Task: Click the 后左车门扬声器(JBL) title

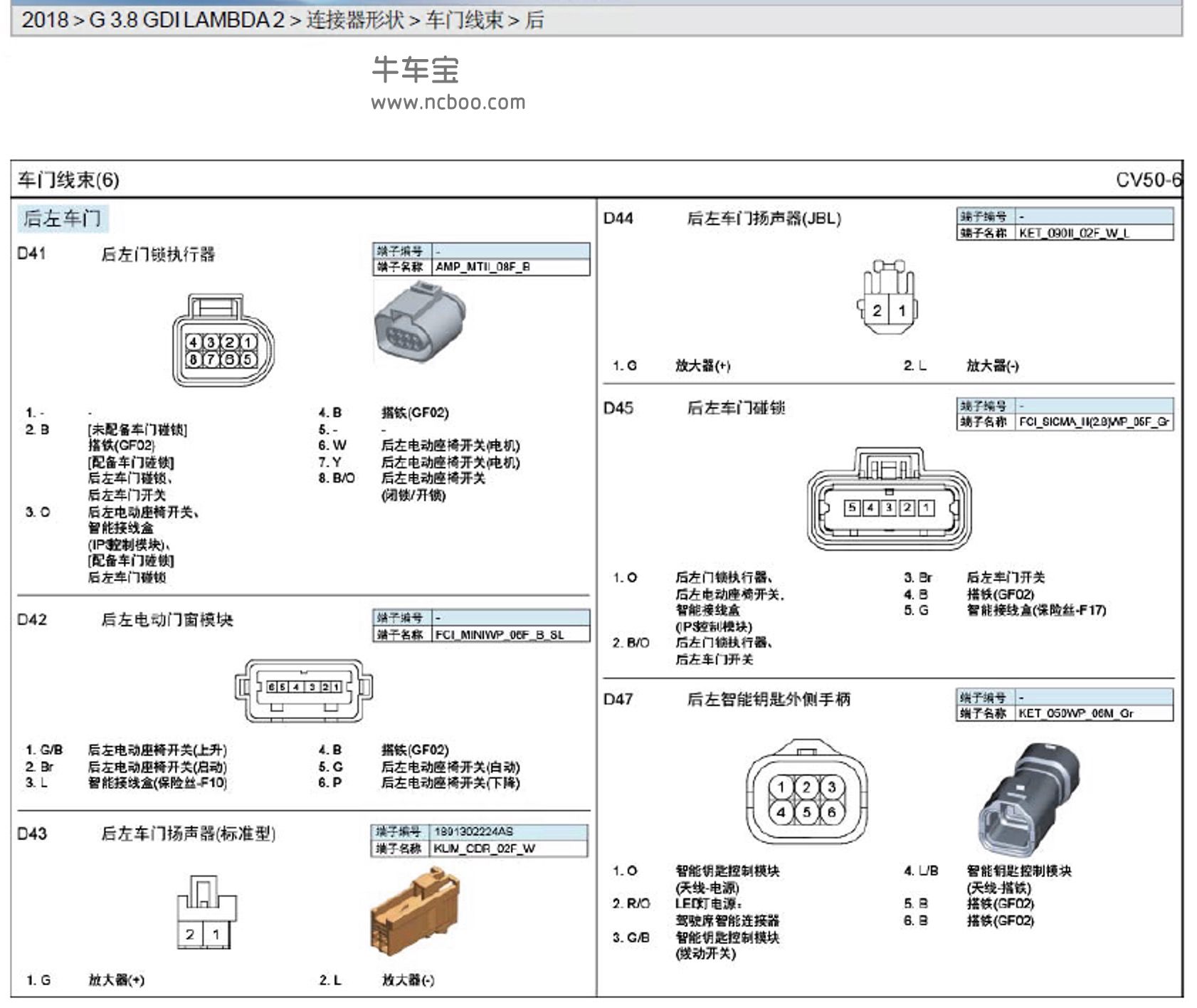Action: point(764,219)
